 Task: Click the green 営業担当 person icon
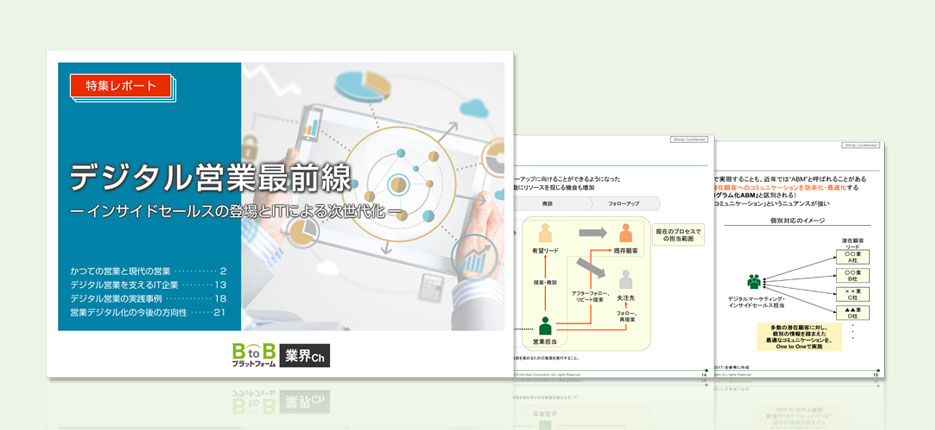click(546, 326)
